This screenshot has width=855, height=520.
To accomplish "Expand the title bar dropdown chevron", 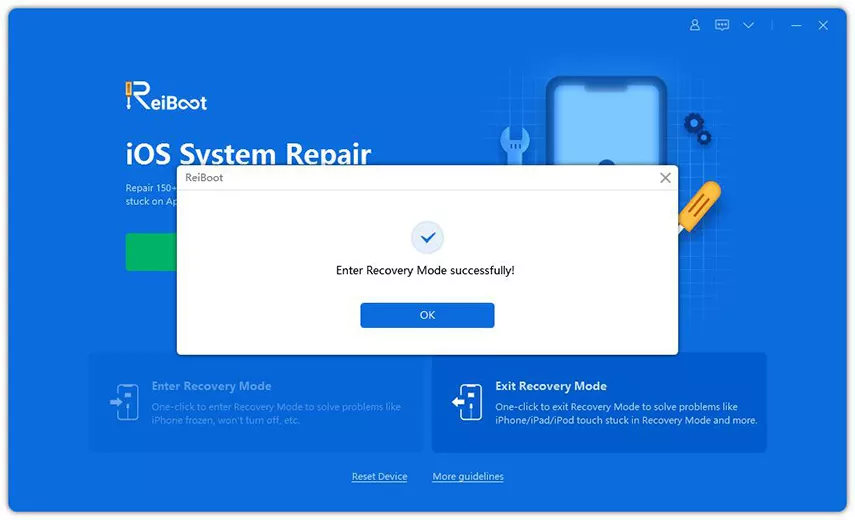I will click(x=749, y=25).
